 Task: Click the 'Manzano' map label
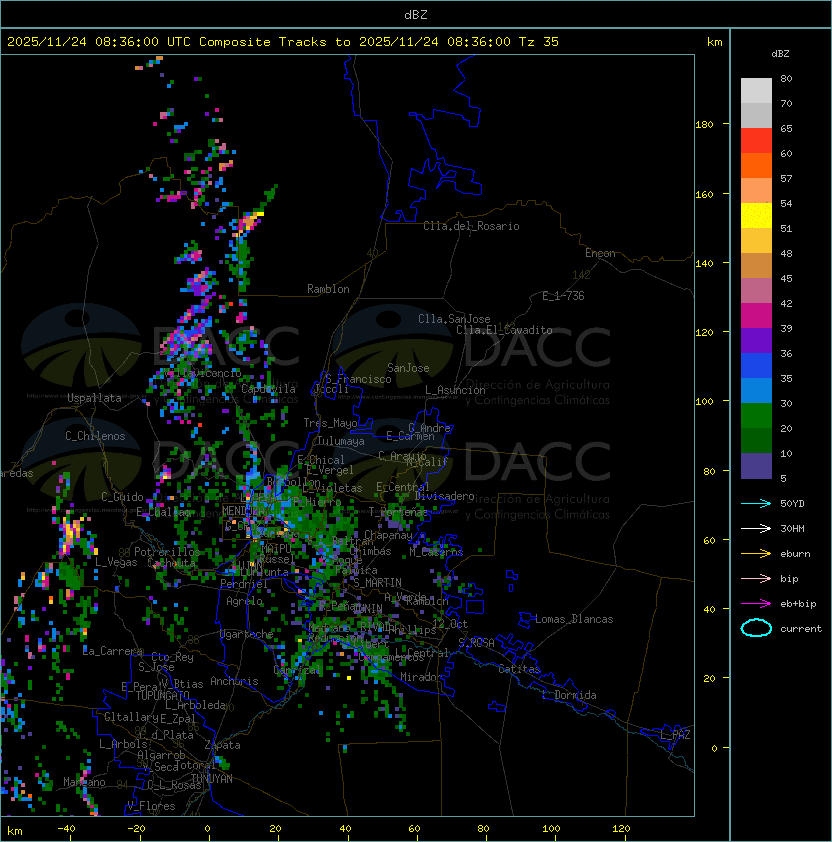84,782
